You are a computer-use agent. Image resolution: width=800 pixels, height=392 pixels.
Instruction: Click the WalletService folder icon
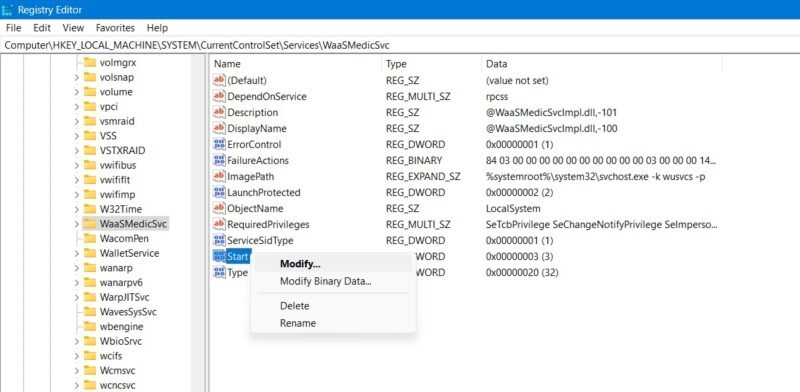(90, 253)
